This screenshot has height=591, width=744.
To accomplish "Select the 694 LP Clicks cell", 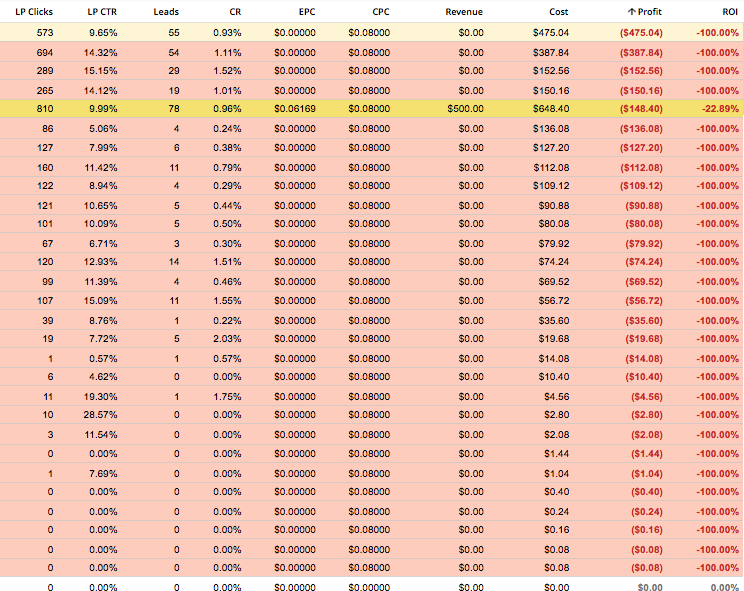I will (45, 53).
